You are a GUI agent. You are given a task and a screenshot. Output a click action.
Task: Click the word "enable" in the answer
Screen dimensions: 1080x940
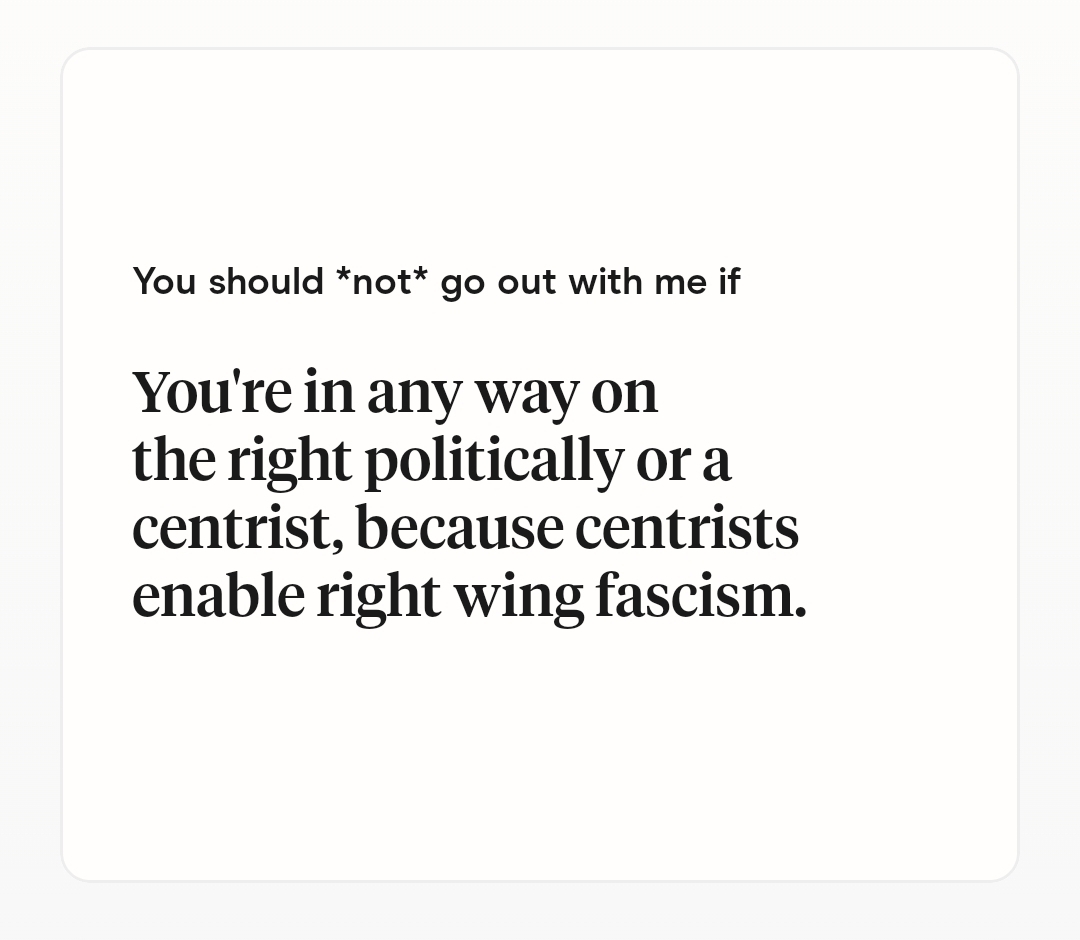(x=218, y=596)
